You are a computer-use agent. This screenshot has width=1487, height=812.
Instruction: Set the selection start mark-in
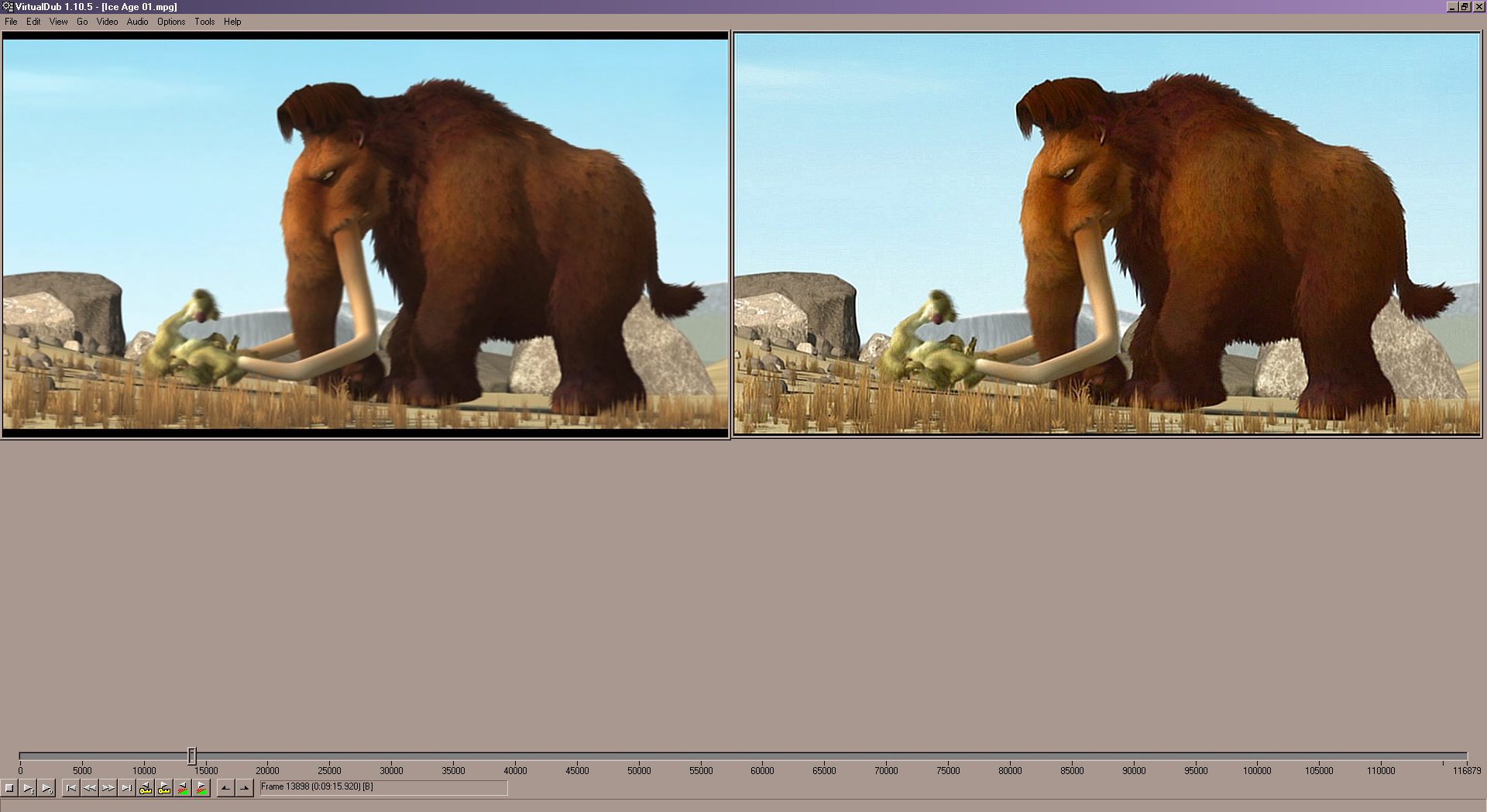(x=225, y=788)
